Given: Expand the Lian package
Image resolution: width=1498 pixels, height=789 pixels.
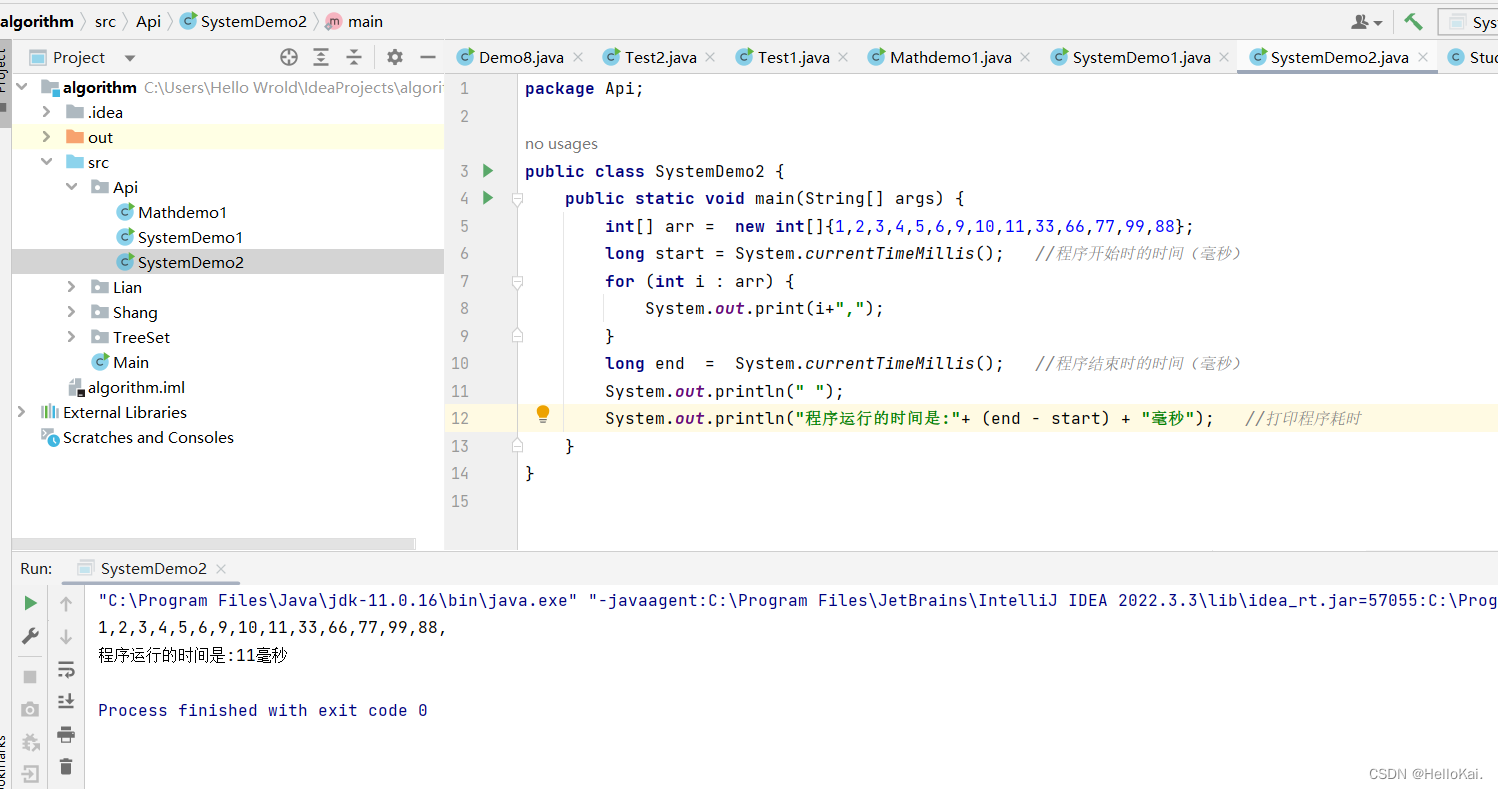Looking at the screenshot, I should (x=71, y=287).
